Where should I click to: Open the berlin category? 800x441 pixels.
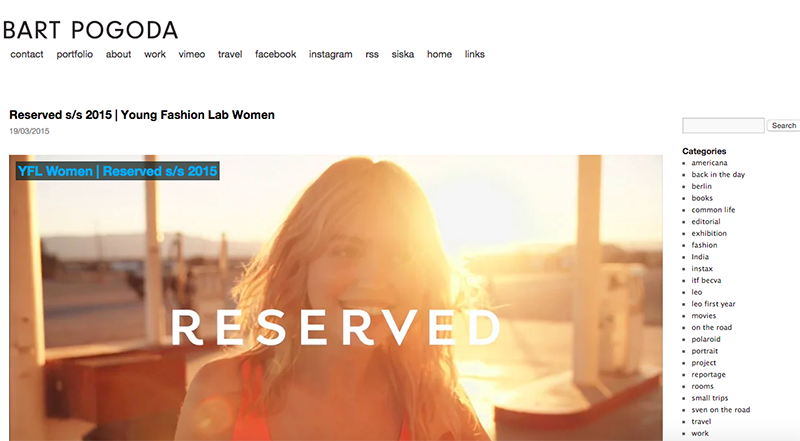tap(702, 186)
